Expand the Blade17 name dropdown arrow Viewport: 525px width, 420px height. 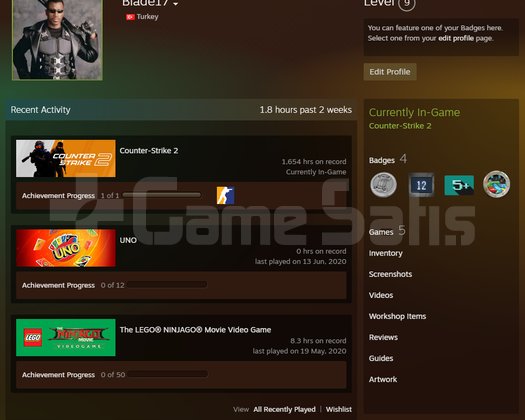coord(176,4)
